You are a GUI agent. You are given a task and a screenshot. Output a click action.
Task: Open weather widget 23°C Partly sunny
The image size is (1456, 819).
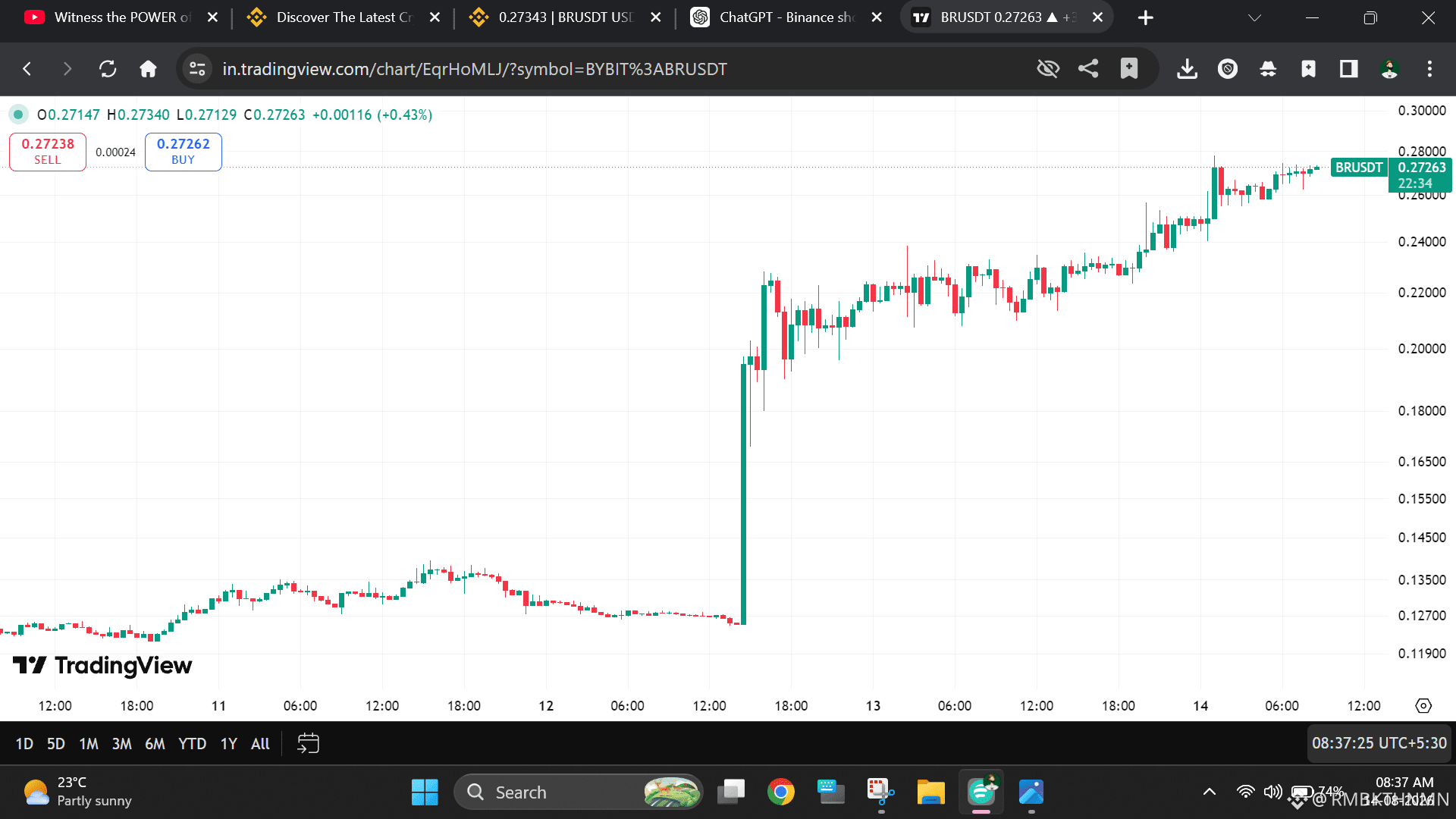click(x=77, y=792)
